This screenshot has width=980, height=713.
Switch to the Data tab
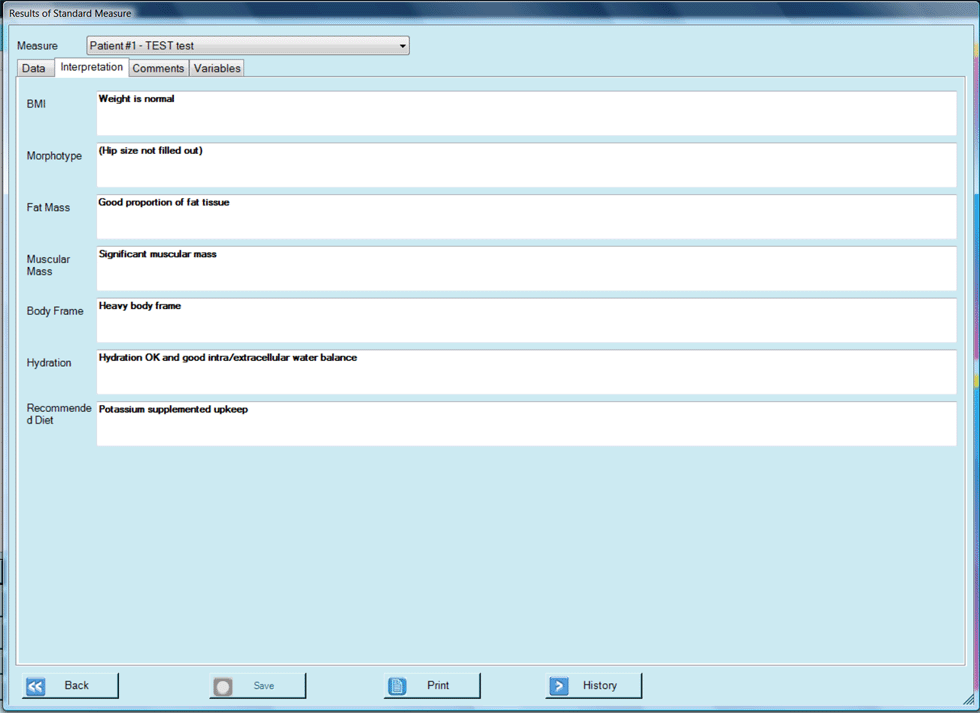(x=34, y=68)
